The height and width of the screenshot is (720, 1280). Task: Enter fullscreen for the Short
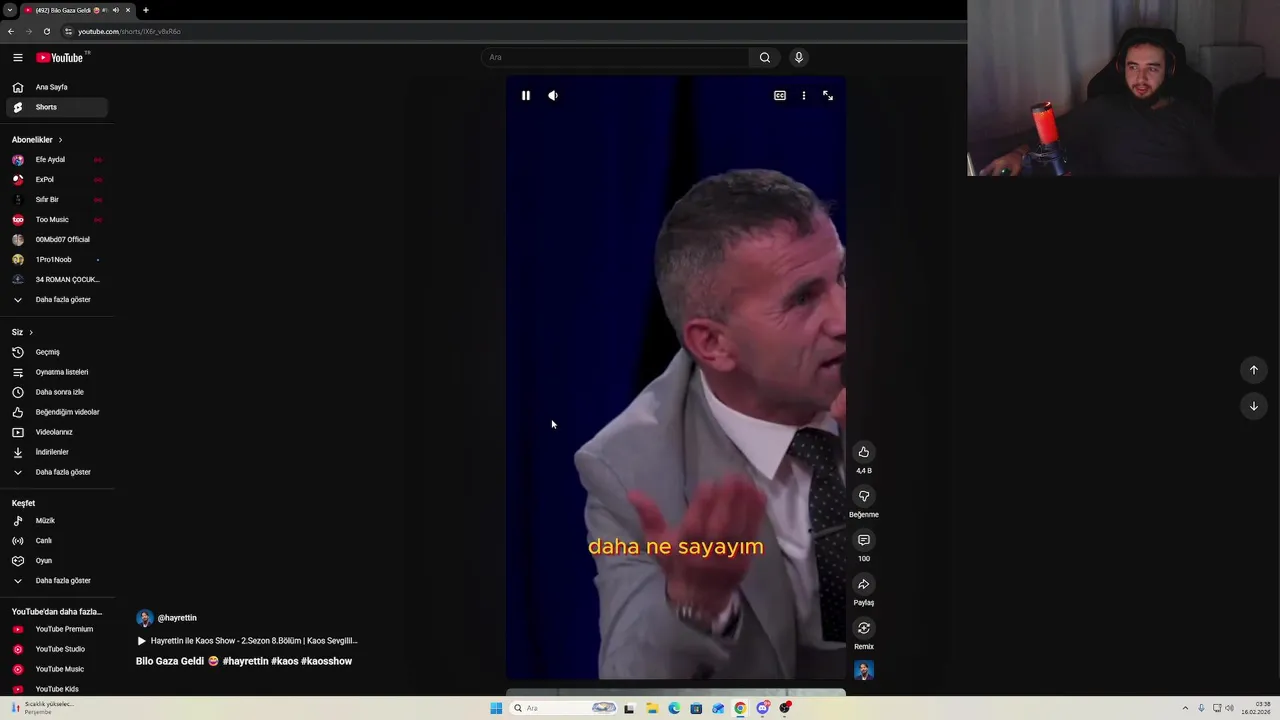tap(828, 96)
